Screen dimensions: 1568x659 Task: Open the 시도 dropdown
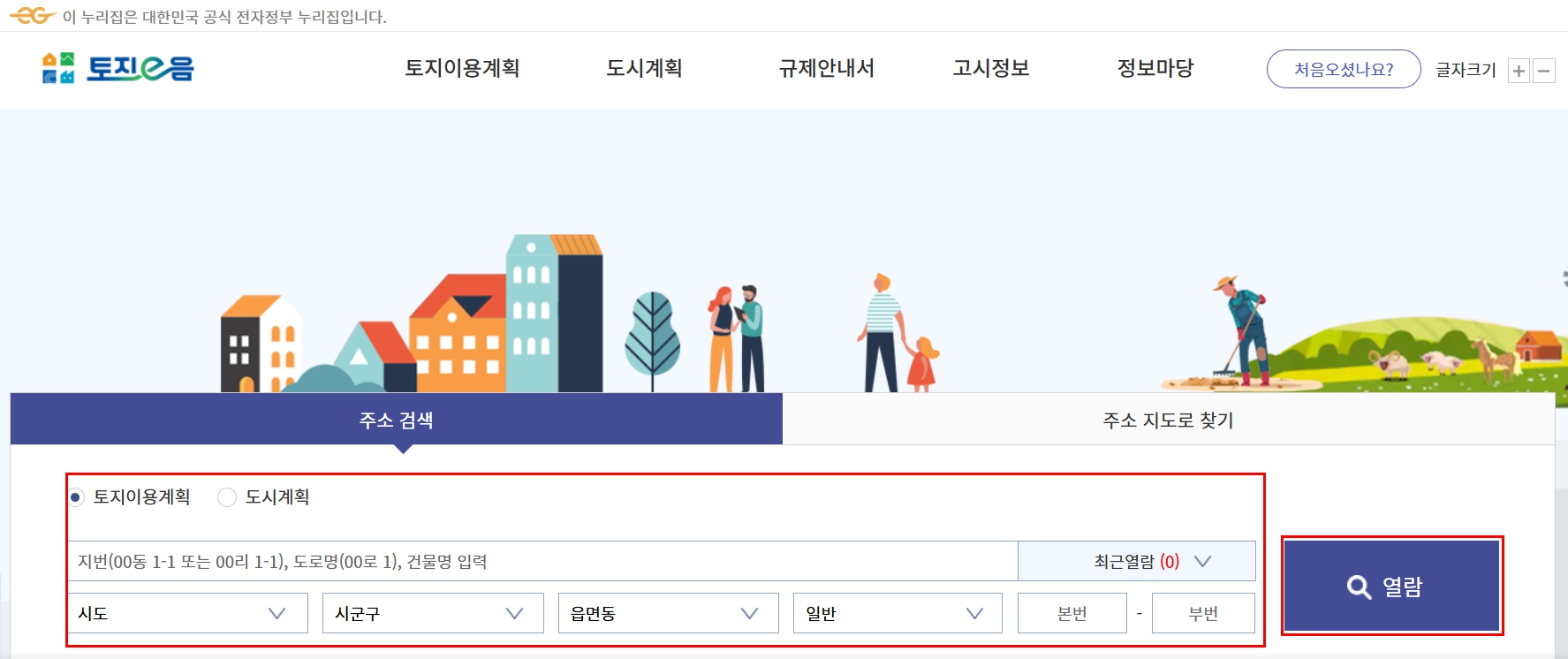coord(186,612)
